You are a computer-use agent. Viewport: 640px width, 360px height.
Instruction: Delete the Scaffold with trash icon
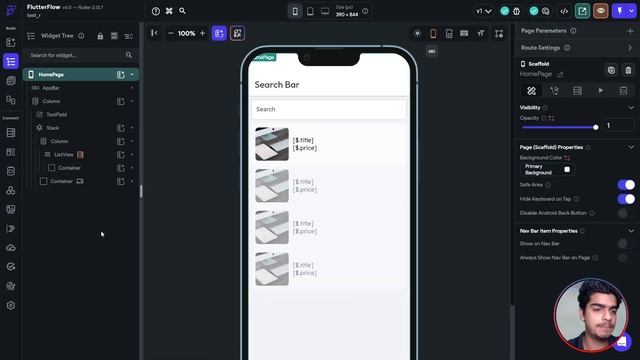628,70
